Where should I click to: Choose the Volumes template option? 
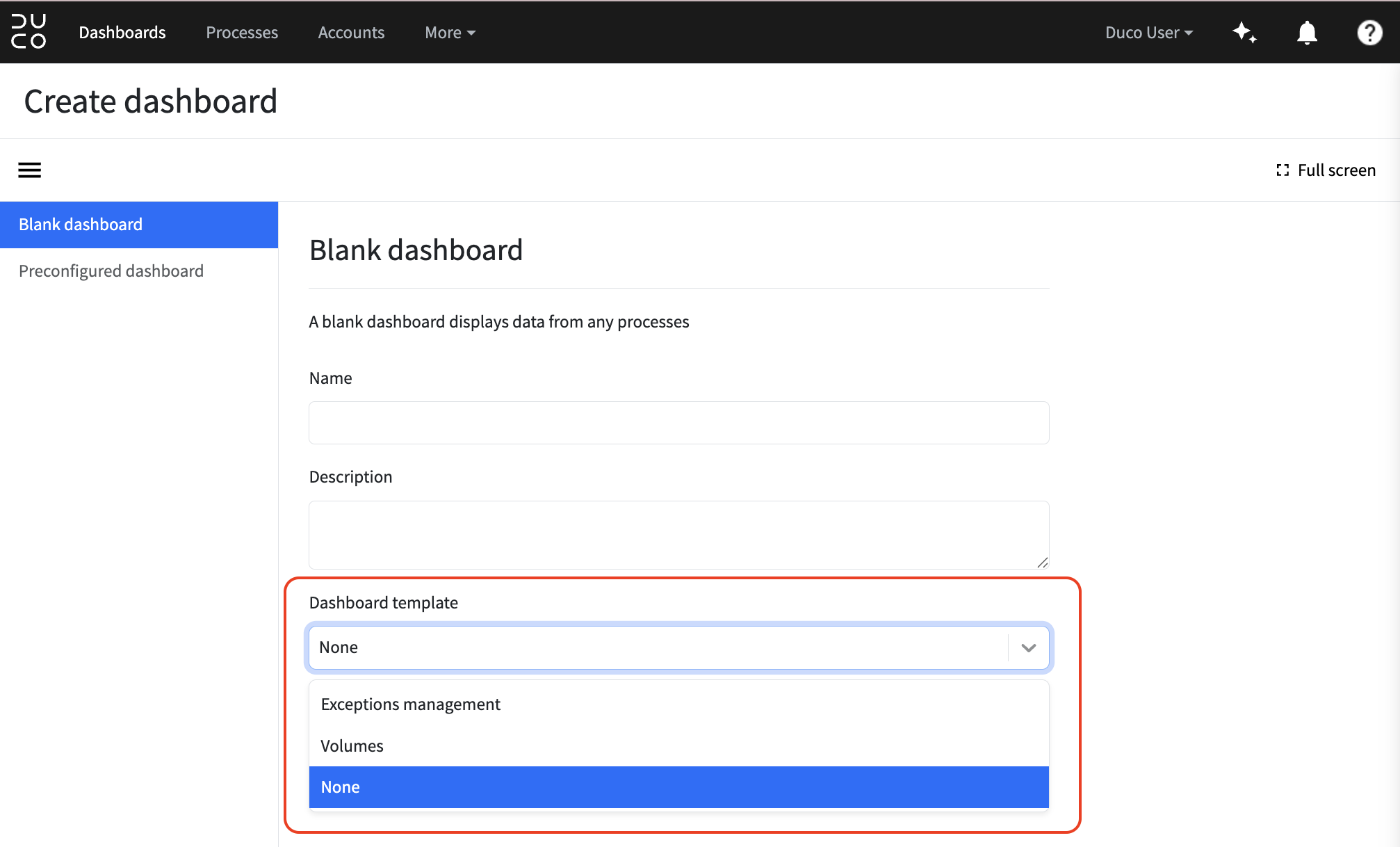click(678, 745)
